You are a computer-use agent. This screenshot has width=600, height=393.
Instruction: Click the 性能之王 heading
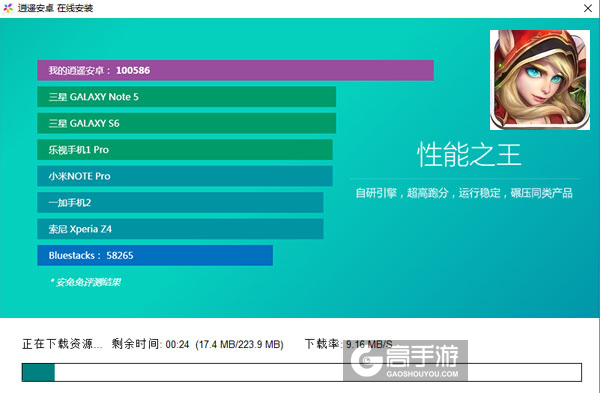point(469,155)
